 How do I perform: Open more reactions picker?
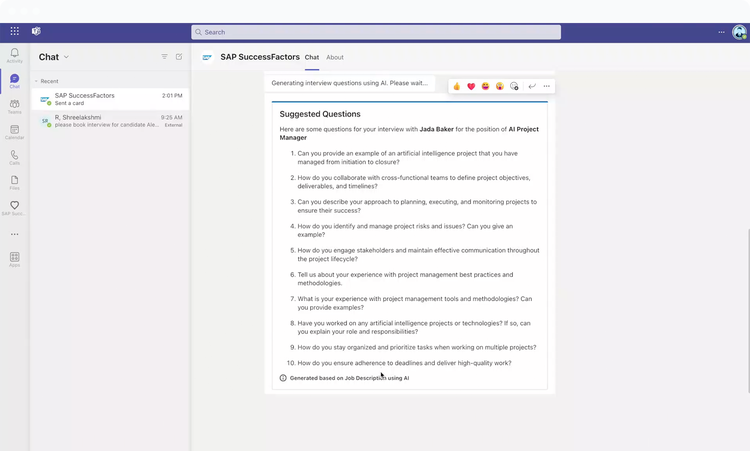click(x=514, y=86)
